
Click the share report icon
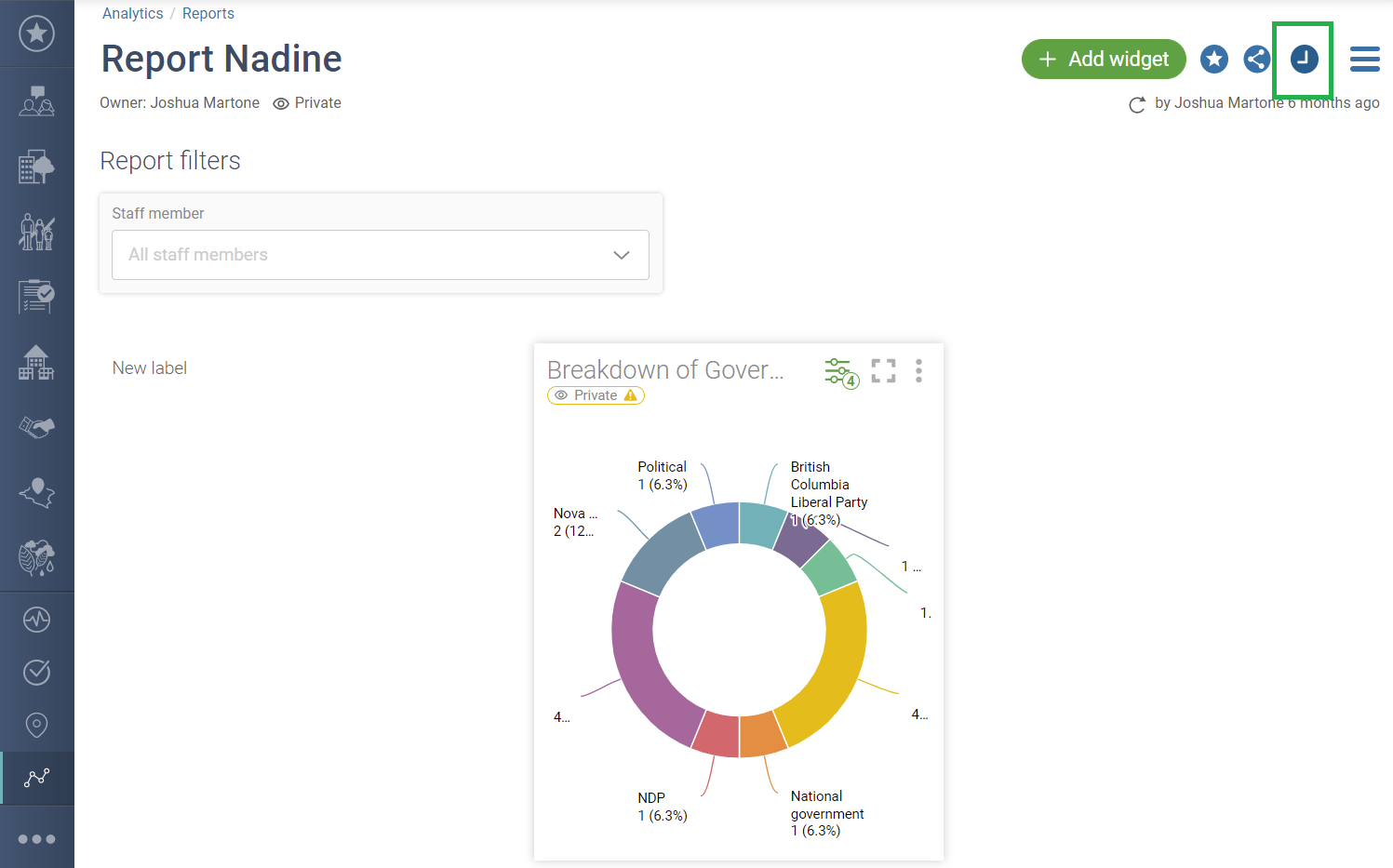[1256, 60]
